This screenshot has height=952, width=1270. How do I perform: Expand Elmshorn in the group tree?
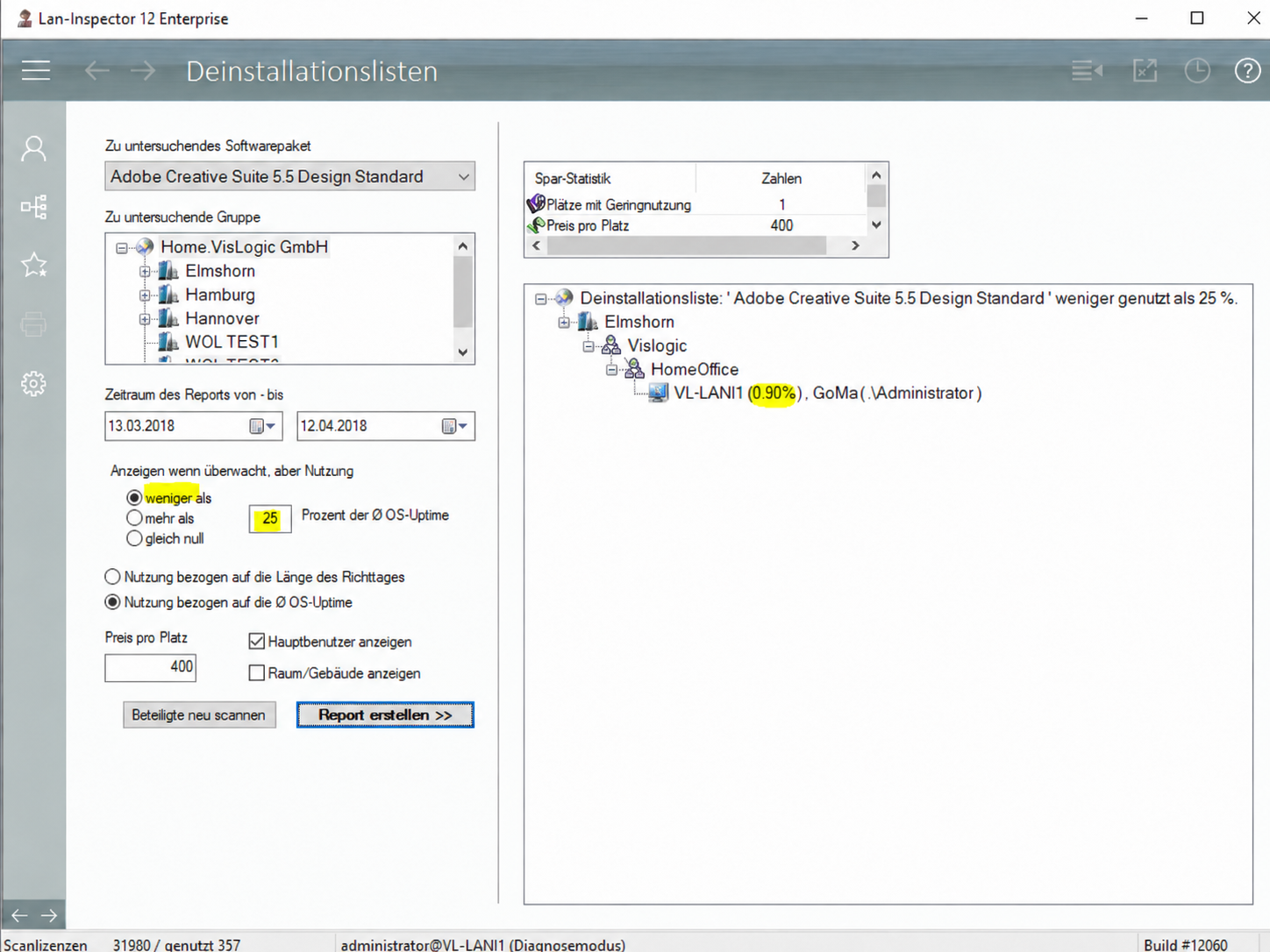145,272
